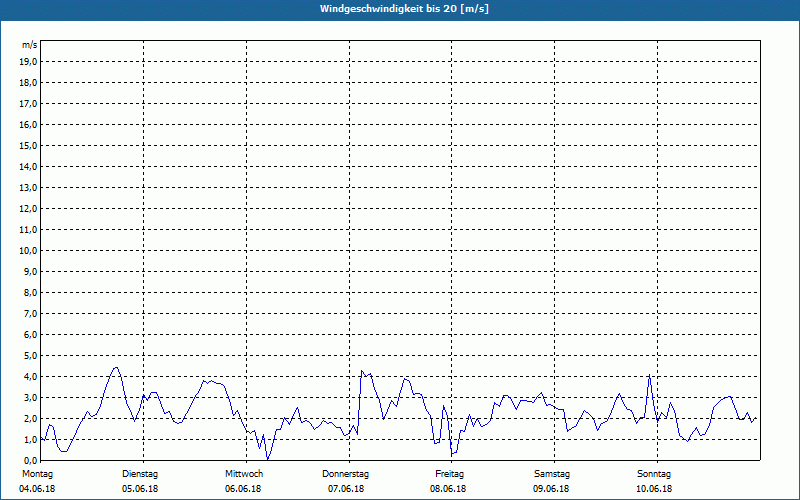Select the '12,0' y-axis value

pyautogui.click(x=29, y=209)
